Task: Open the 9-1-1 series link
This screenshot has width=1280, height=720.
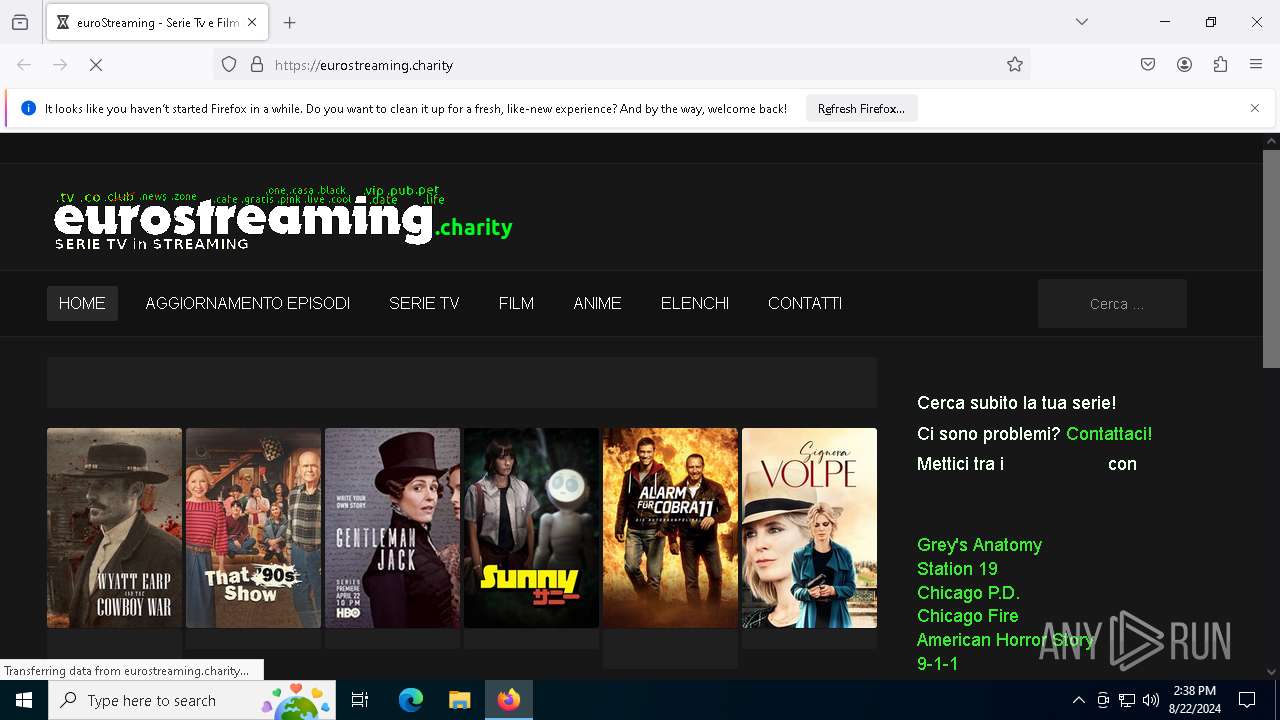Action: pos(937,664)
